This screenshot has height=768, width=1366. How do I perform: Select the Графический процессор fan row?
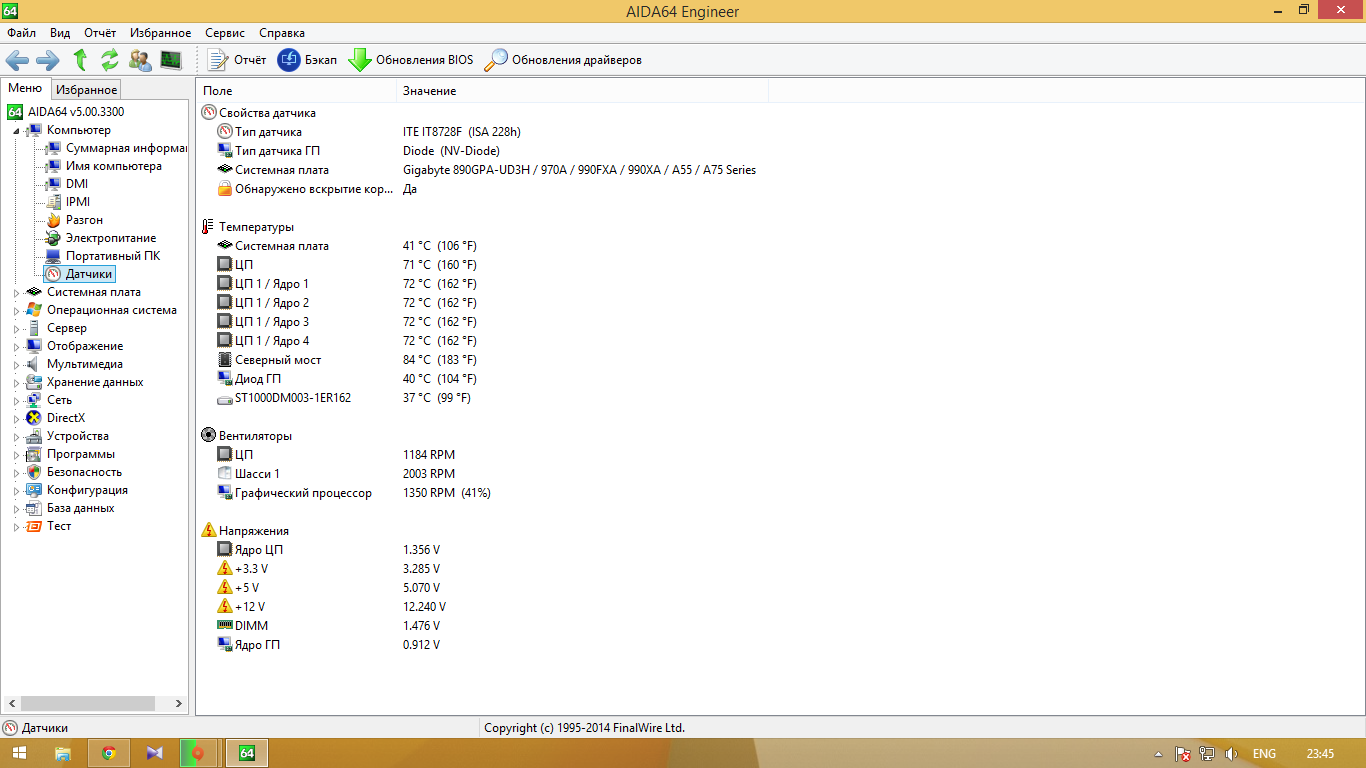[353, 493]
